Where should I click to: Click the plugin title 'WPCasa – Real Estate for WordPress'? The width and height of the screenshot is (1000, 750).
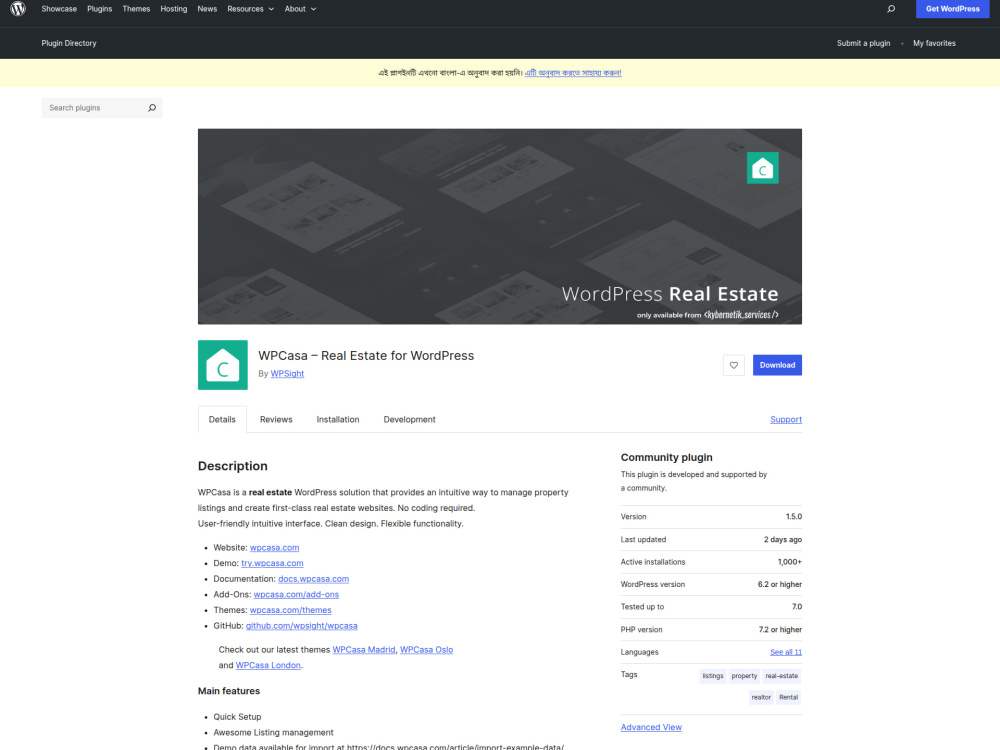pos(366,356)
